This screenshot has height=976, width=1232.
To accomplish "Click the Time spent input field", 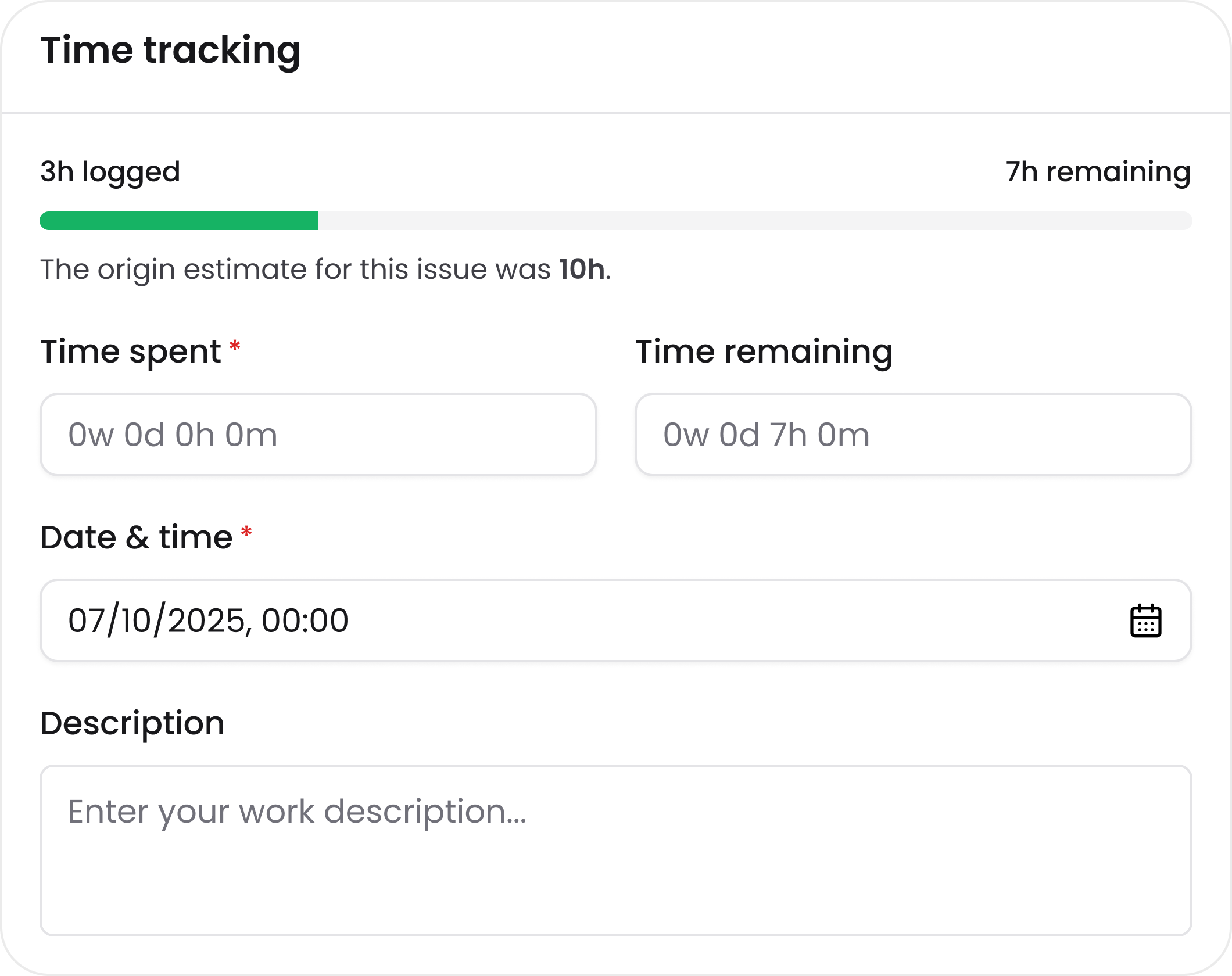I will [318, 433].
